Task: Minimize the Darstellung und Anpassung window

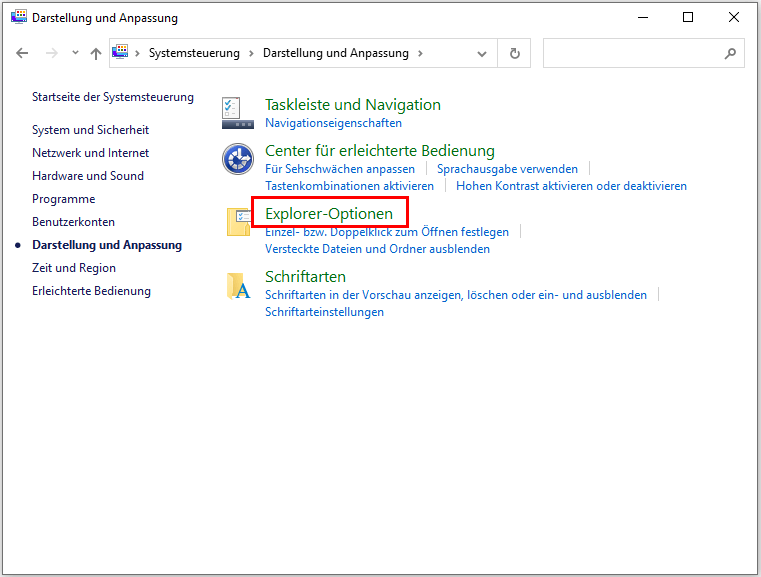Action: (x=643, y=17)
